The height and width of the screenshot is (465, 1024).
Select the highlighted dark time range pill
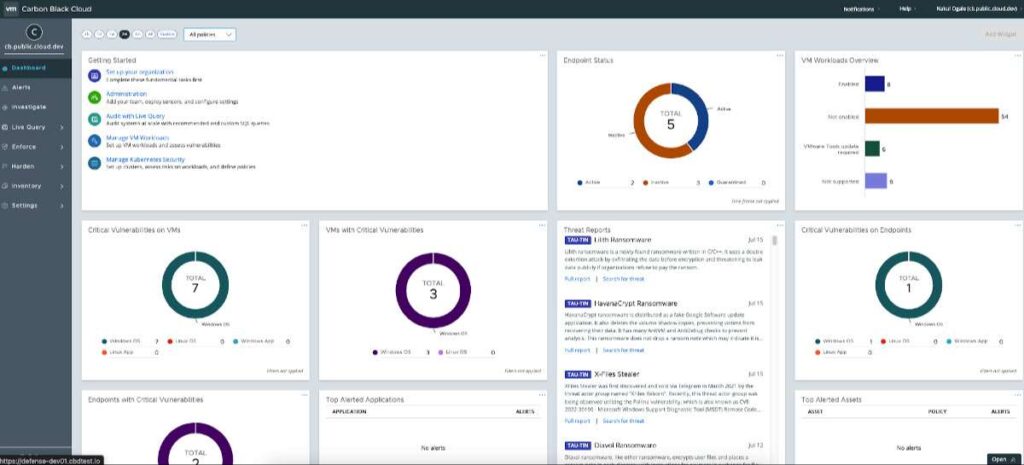click(125, 34)
